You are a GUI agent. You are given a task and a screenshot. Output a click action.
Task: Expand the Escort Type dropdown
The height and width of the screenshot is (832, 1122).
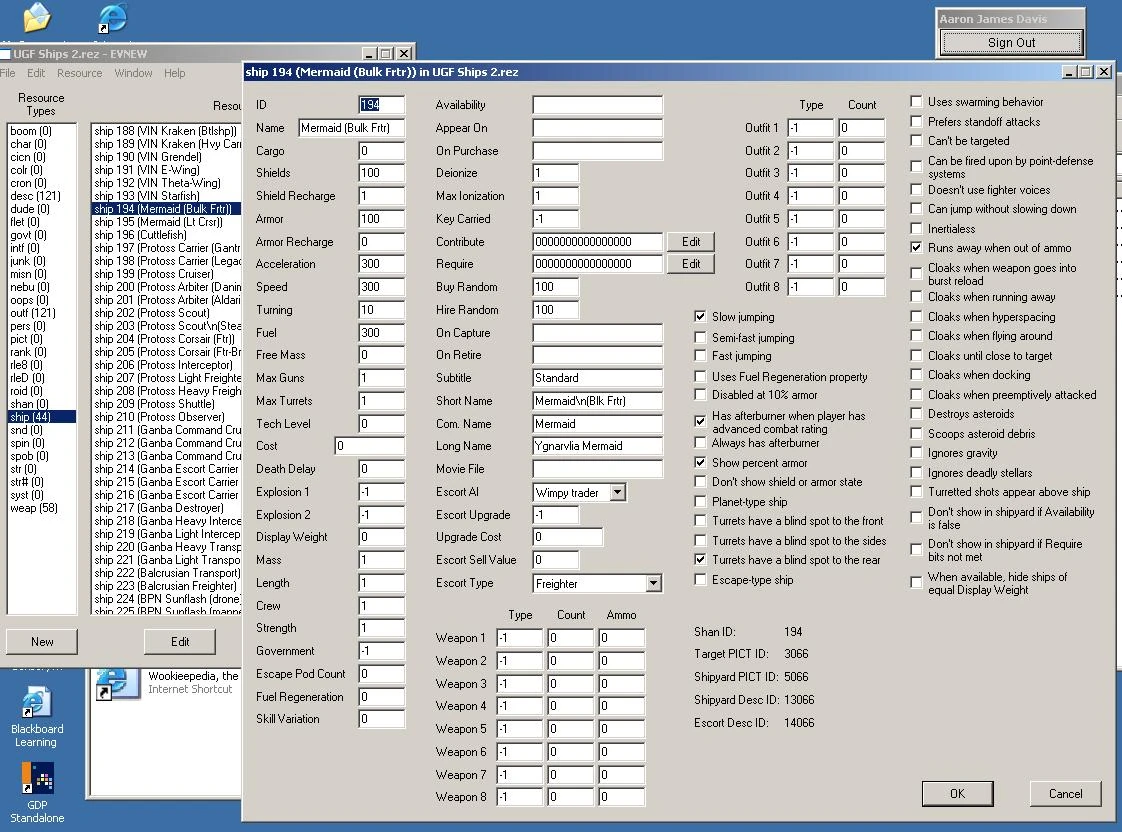[653, 584]
